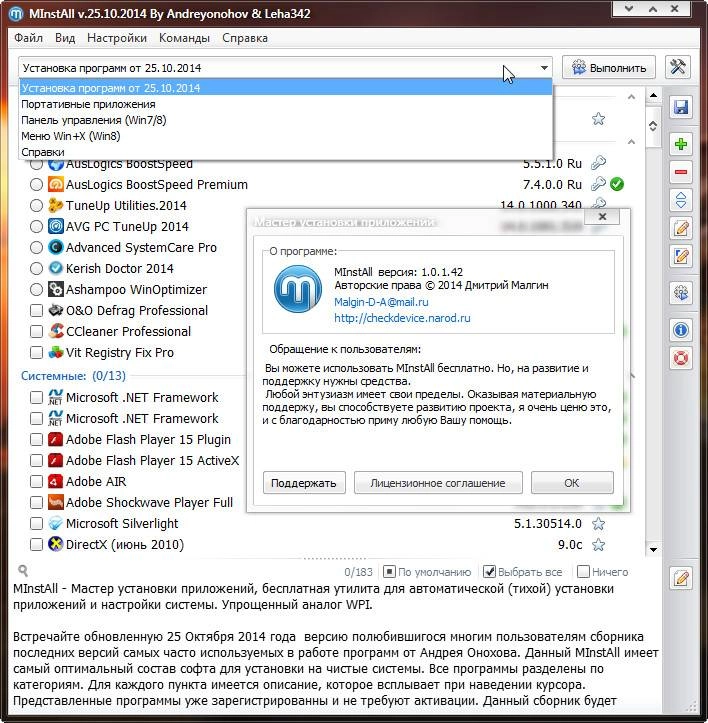Click the green plus add item icon
This screenshot has height=723, width=708.
coord(681,144)
